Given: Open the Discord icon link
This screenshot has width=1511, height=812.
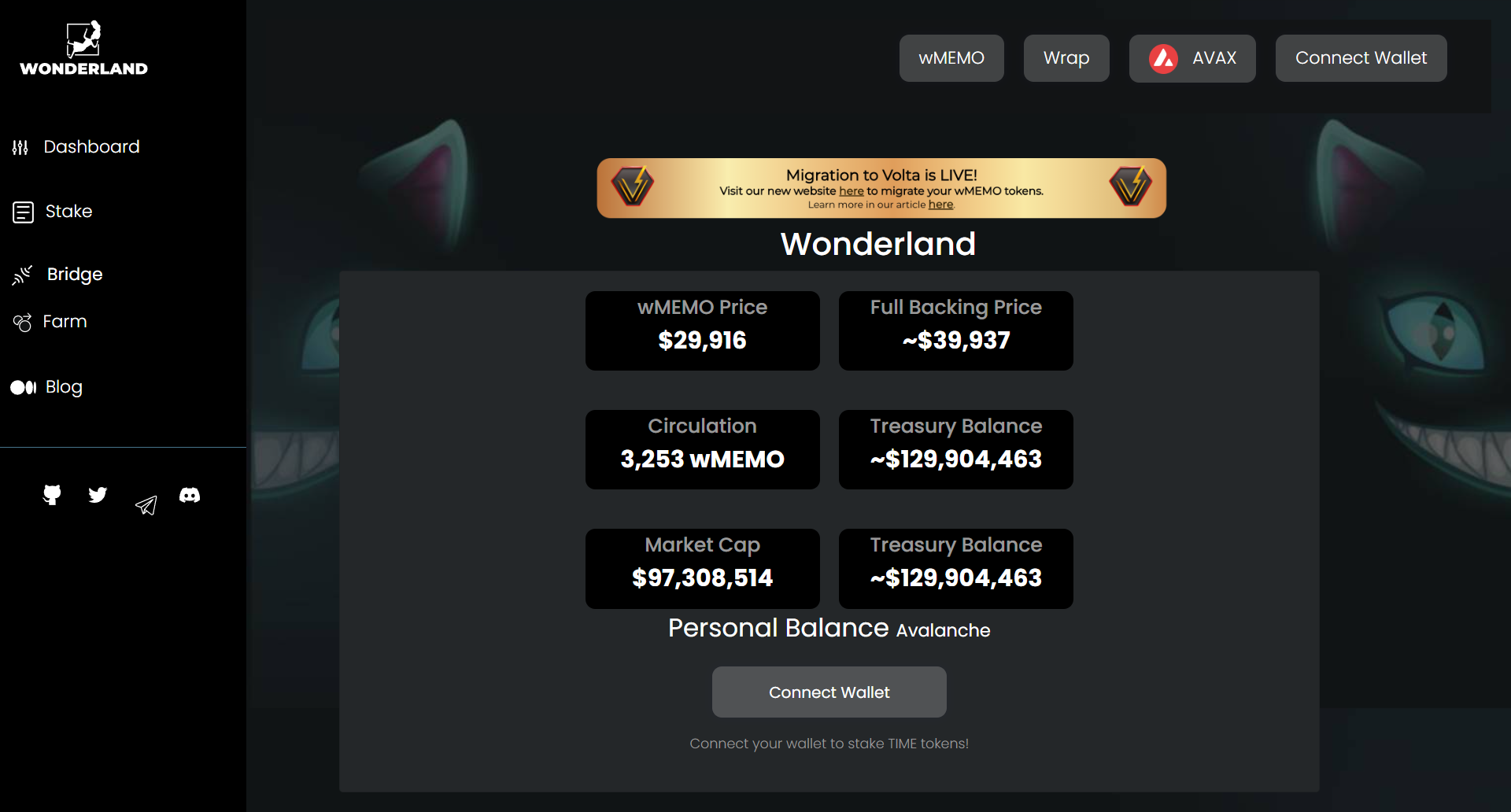Looking at the screenshot, I should tap(190, 495).
